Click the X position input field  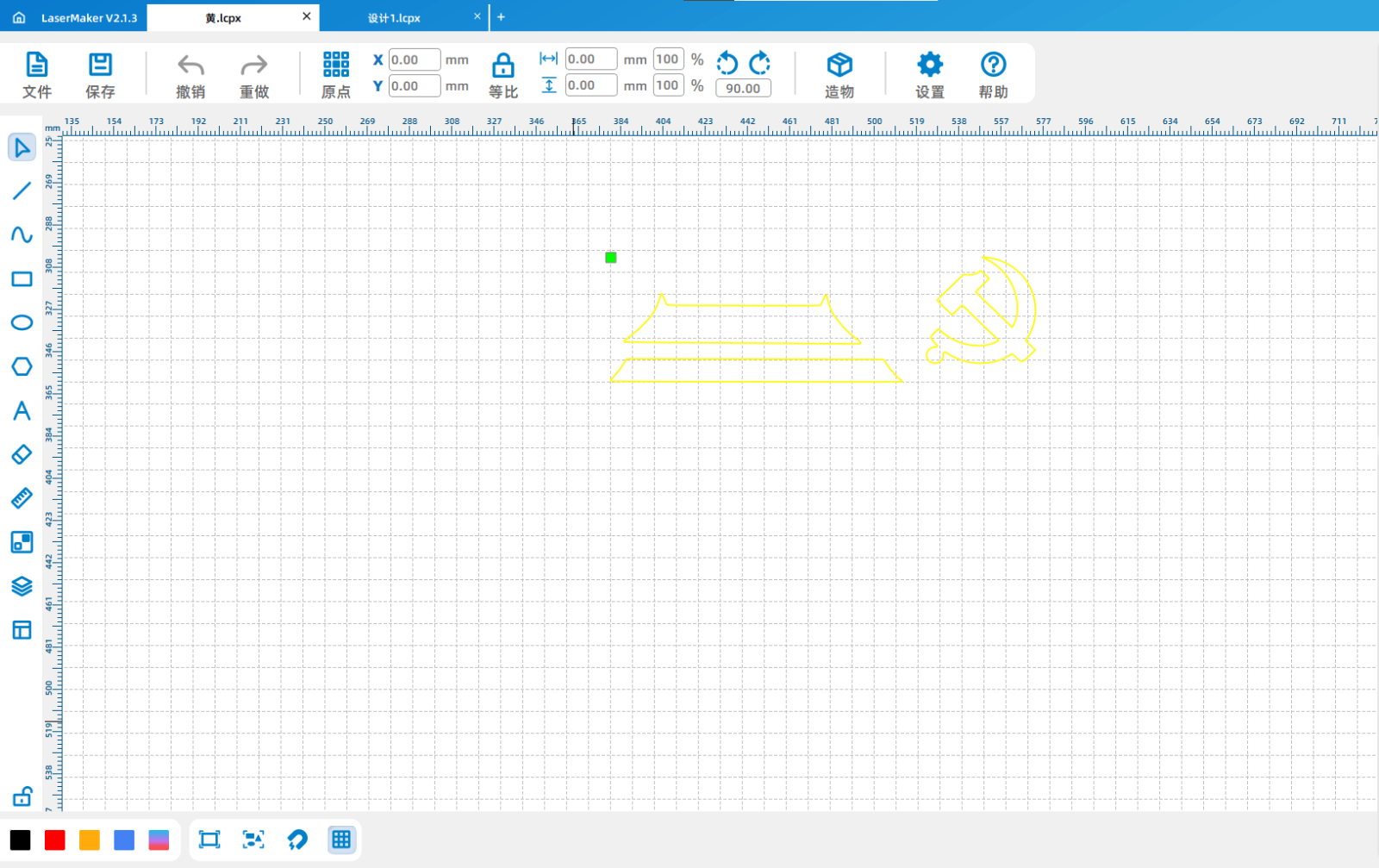coord(415,59)
